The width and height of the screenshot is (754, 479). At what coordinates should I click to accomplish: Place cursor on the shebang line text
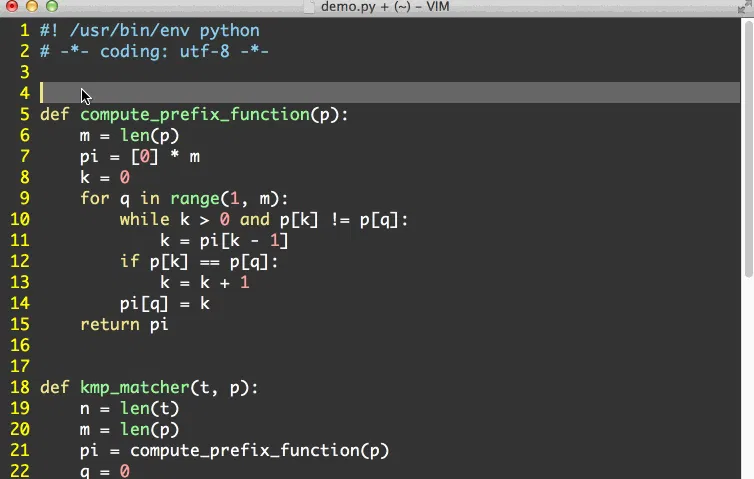(x=150, y=30)
